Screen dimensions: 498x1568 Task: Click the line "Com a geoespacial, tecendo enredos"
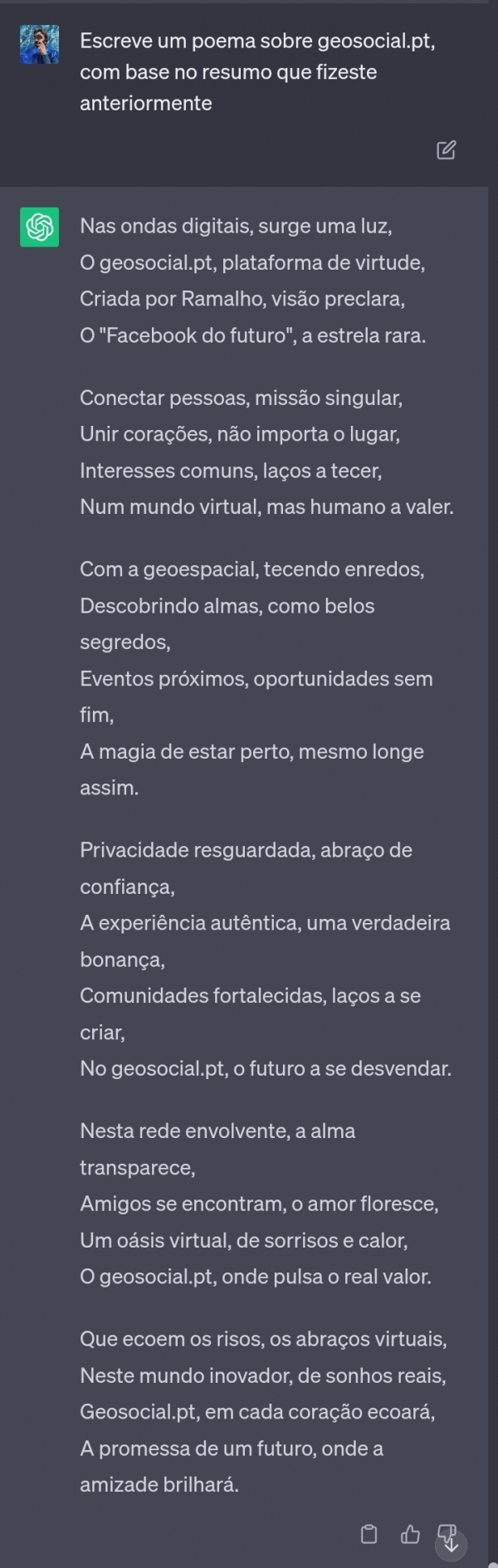[x=251, y=569]
